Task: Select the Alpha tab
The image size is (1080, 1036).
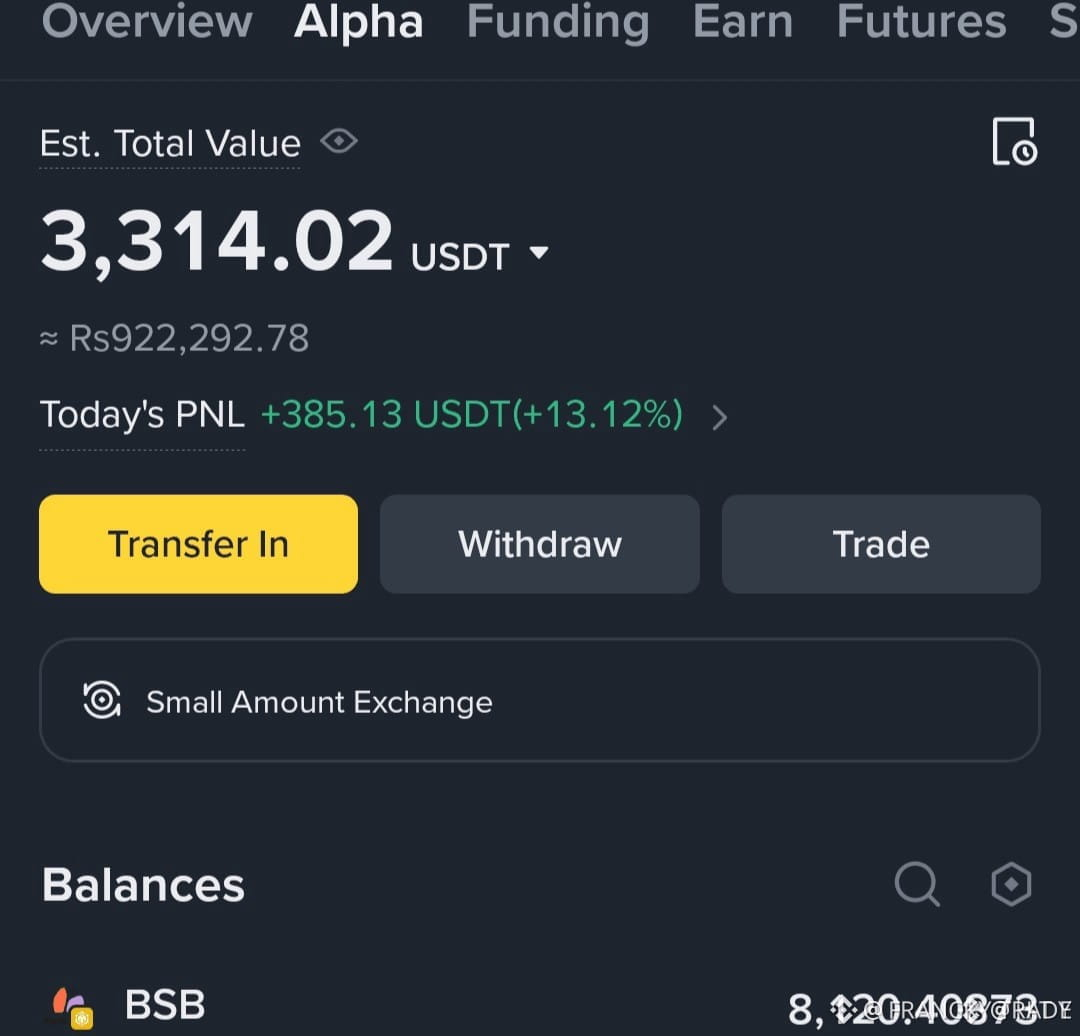Action: 358,21
